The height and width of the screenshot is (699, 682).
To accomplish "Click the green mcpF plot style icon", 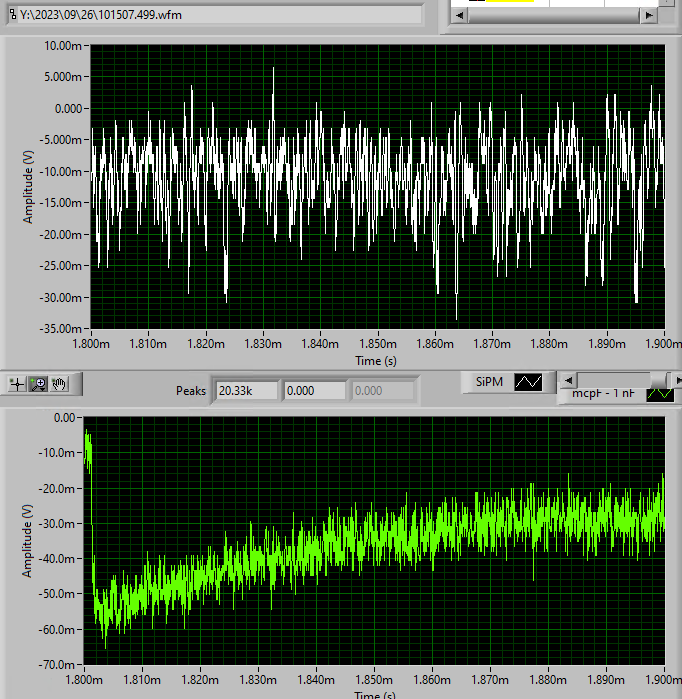I will (660, 393).
